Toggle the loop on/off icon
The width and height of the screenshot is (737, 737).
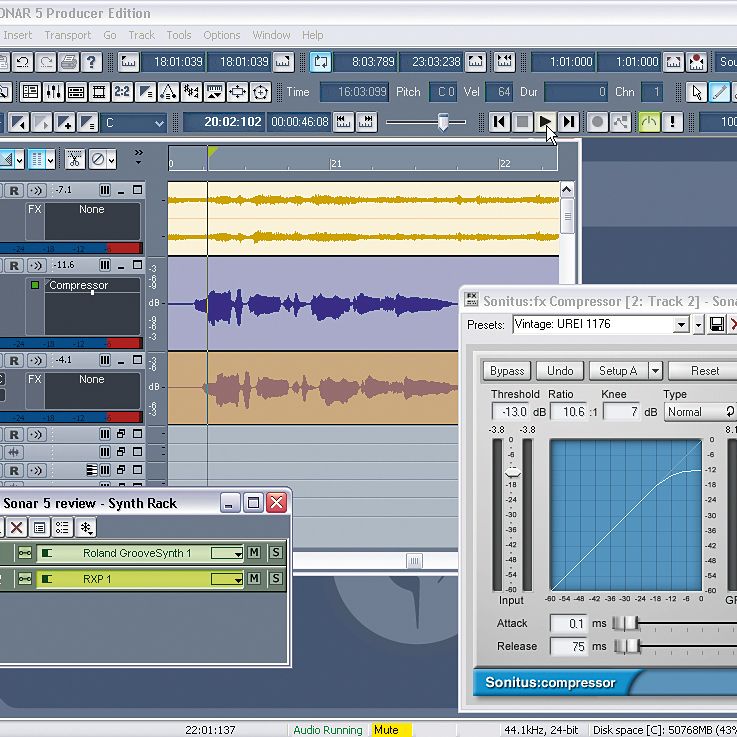pos(321,62)
